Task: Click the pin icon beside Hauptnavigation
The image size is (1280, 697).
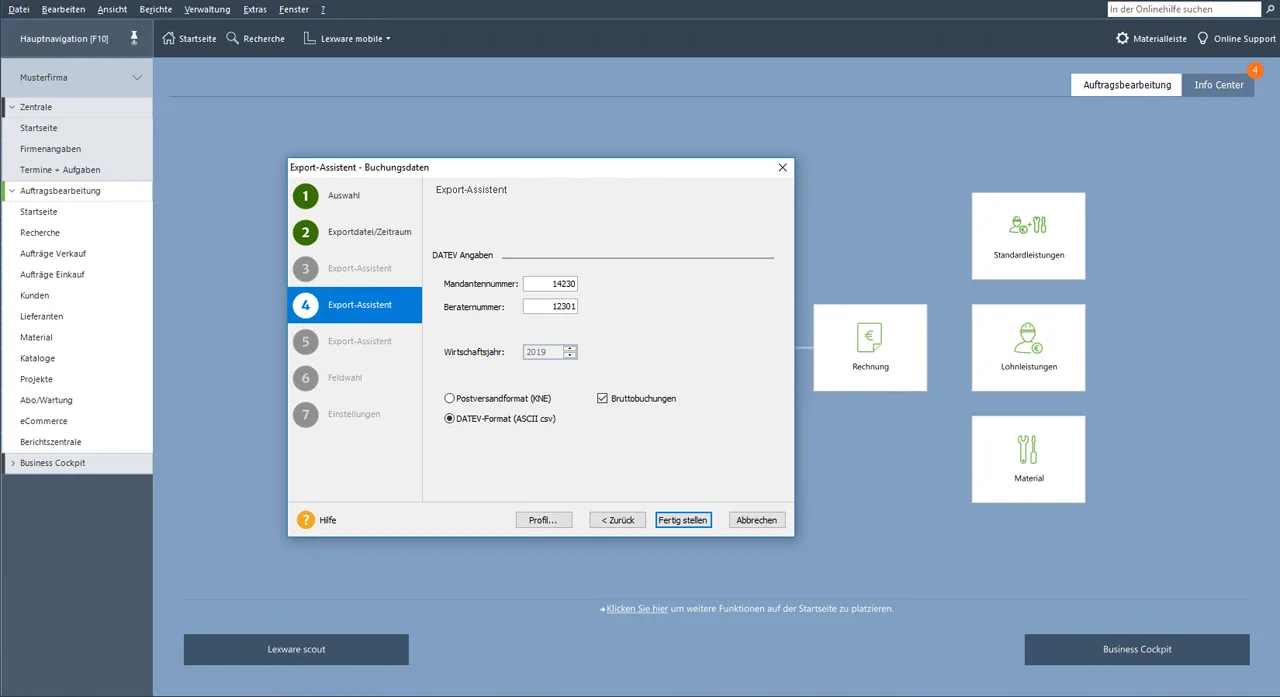Action: click(134, 38)
